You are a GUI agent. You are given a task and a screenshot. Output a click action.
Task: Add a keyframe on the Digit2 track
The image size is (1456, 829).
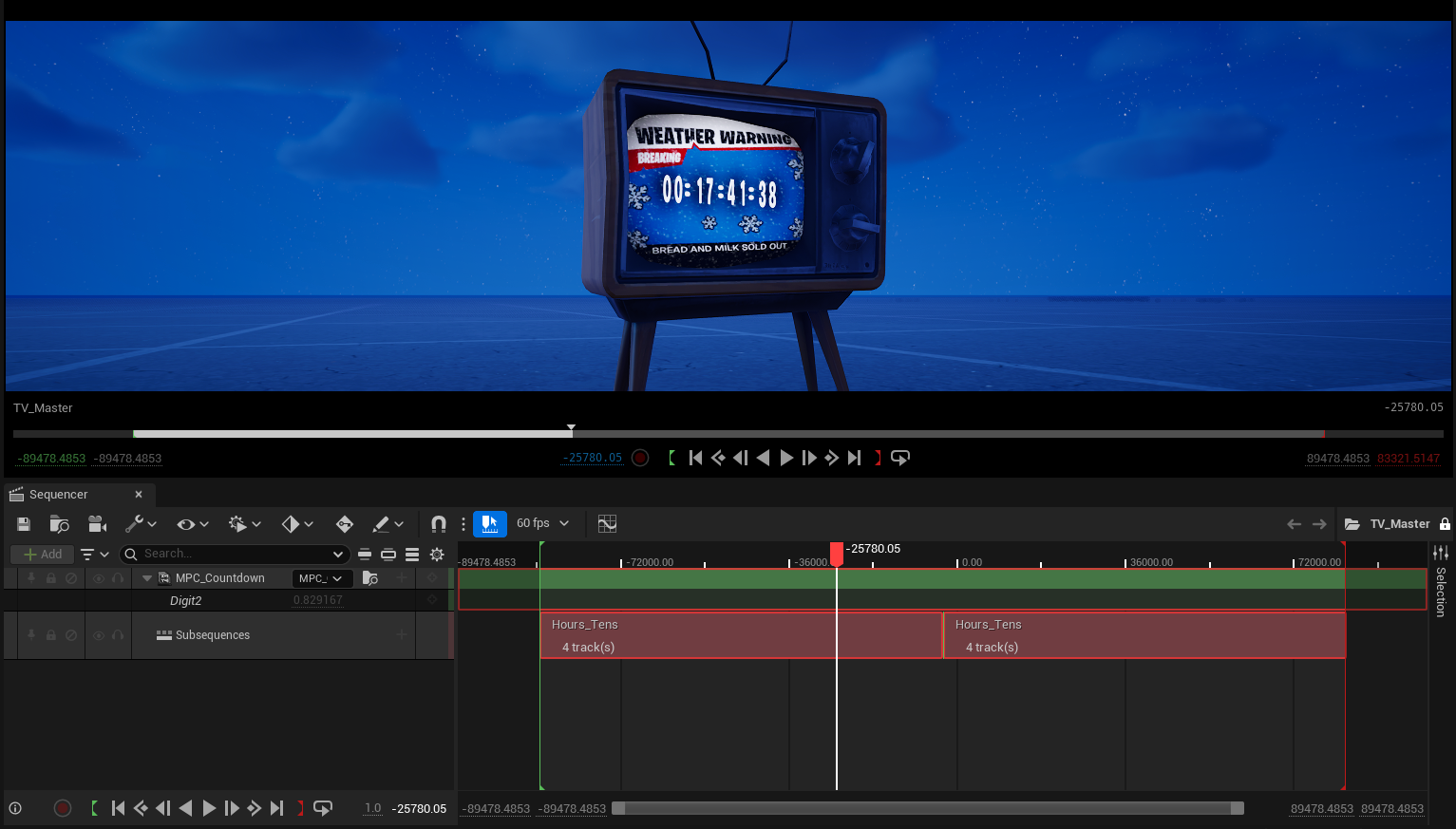[x=432, y=600]
